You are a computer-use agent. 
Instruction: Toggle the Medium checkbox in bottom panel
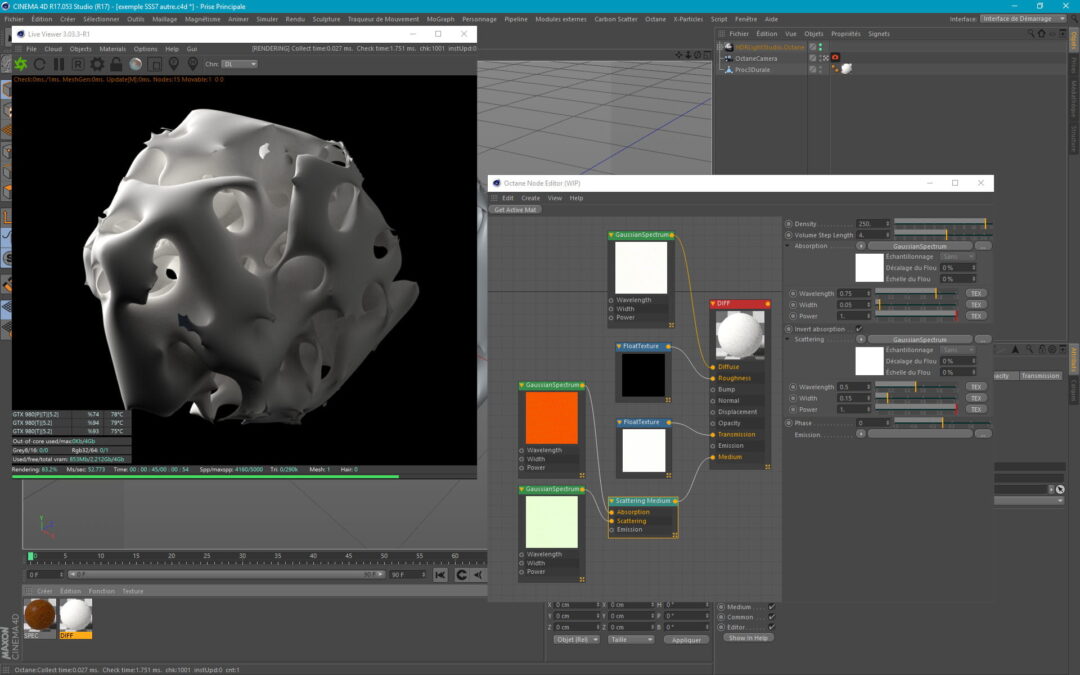(x=771, y=607)
